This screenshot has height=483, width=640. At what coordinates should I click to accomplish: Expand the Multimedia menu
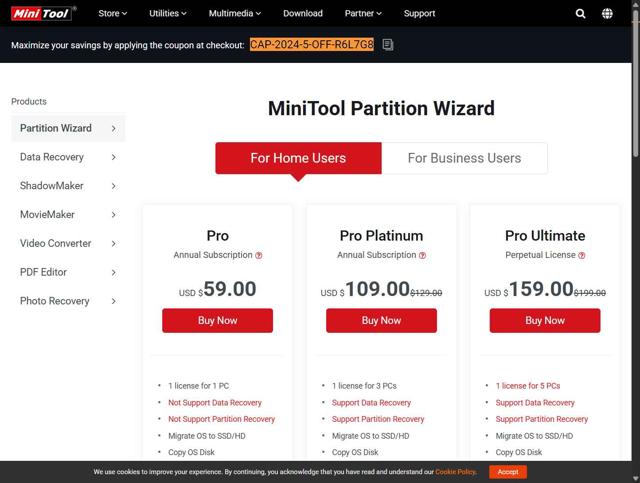235,13
